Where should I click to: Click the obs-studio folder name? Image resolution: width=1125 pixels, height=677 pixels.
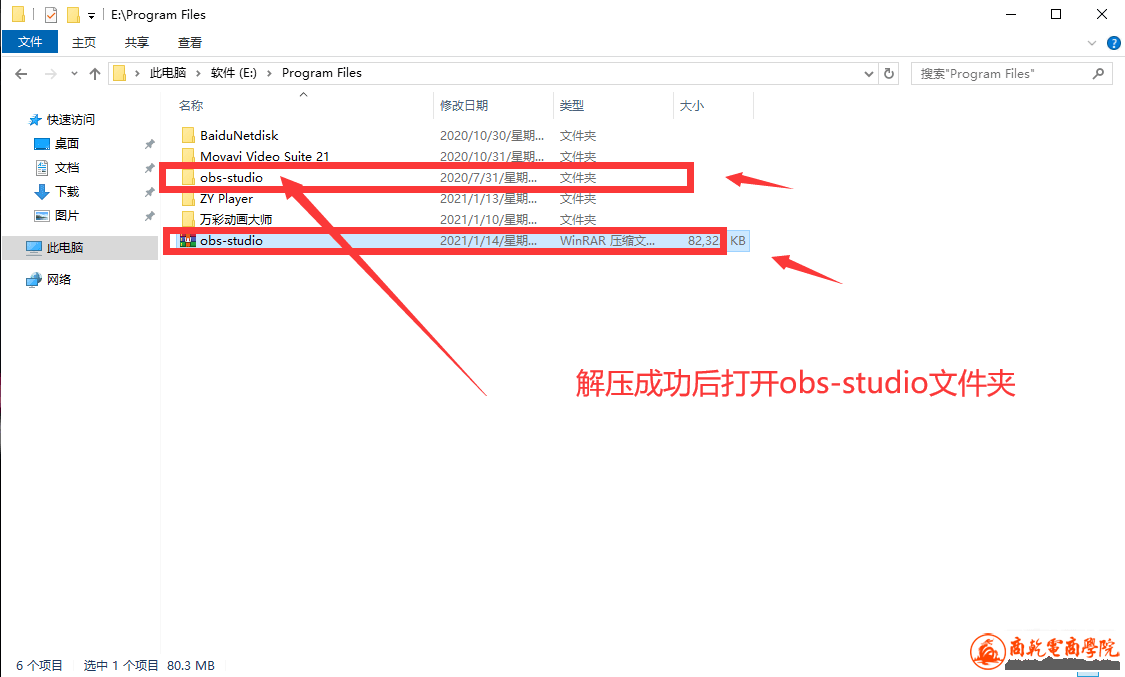pyautogui.click(x=231, y=177)
